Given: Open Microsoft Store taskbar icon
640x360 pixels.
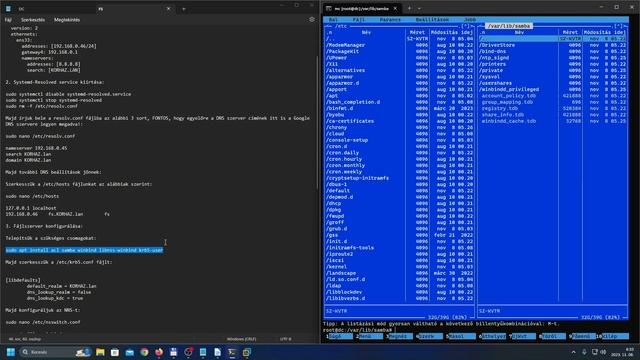Looking at the screenshot, I should [x=115, y=352].
